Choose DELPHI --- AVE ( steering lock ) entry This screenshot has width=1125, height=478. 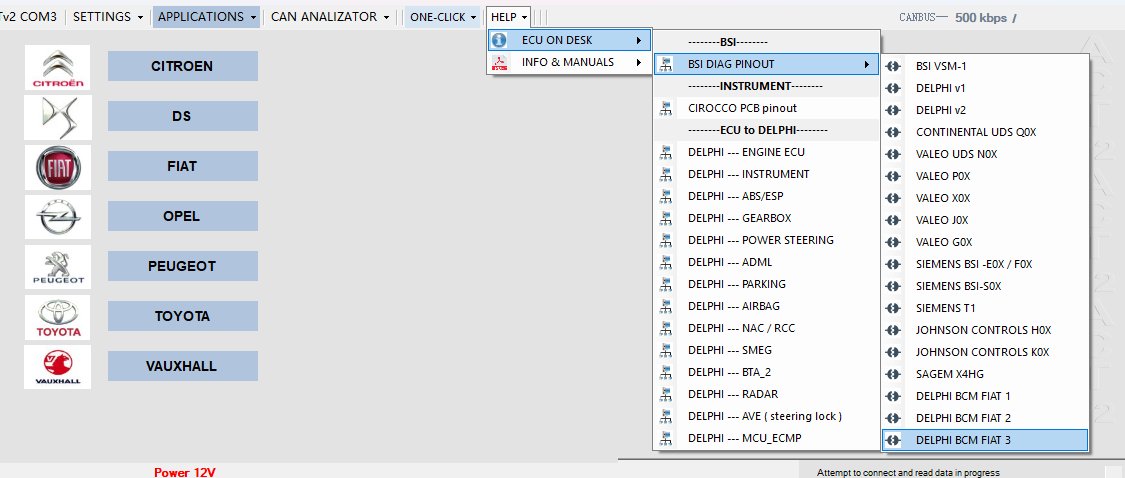point(766,416)
